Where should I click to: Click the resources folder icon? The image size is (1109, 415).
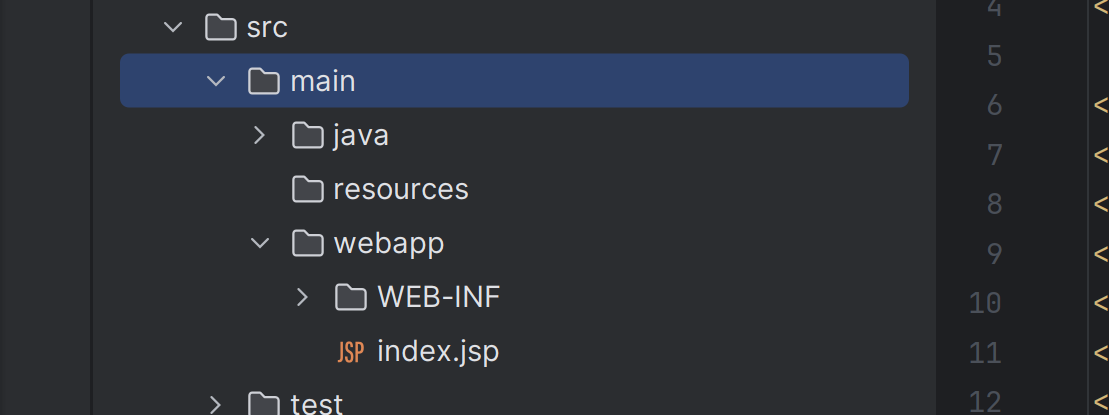308,189
